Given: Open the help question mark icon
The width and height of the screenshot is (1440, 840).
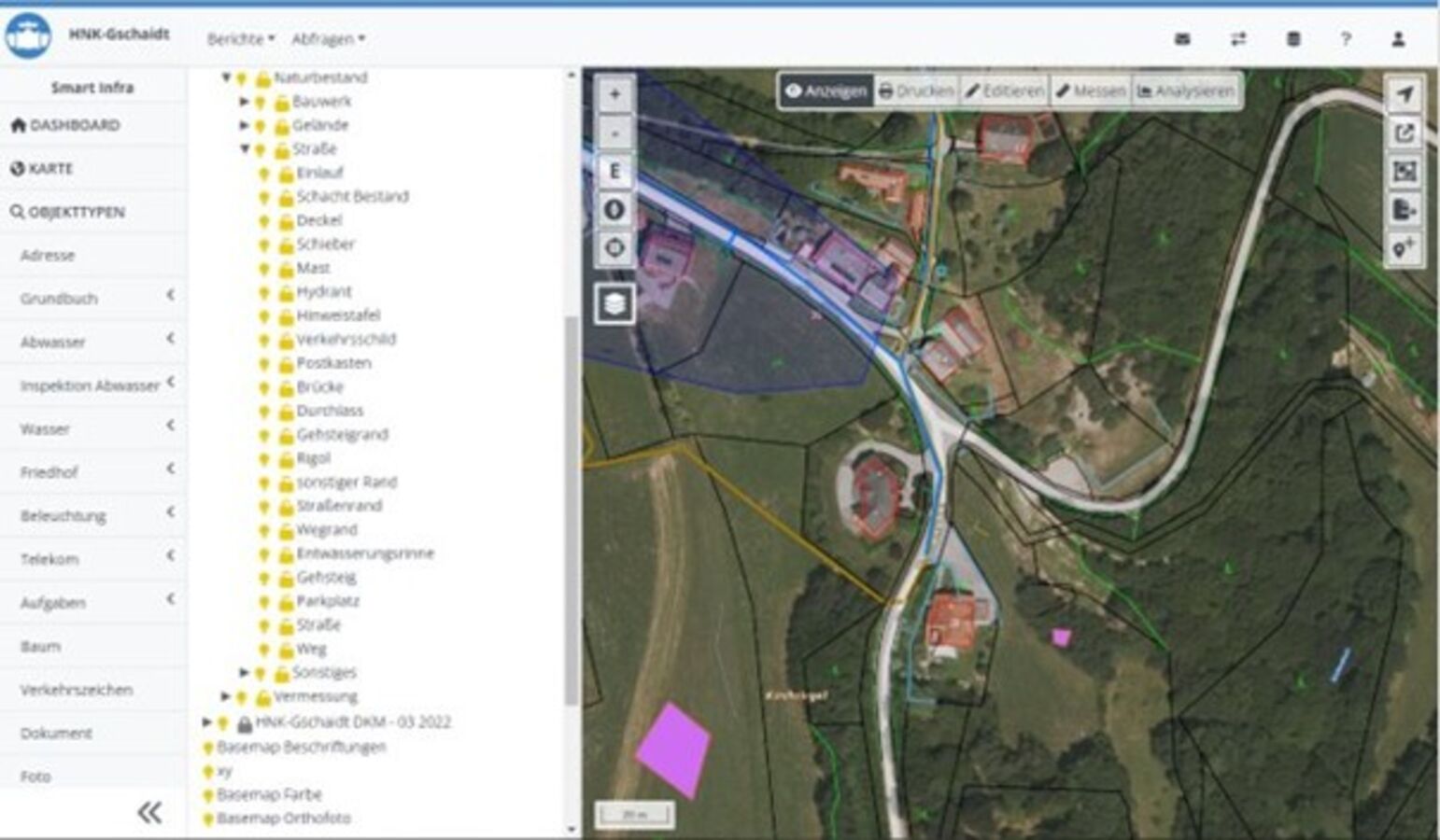Looking at the screenshot, I should pyautogui.click(x=1346, y=39).
